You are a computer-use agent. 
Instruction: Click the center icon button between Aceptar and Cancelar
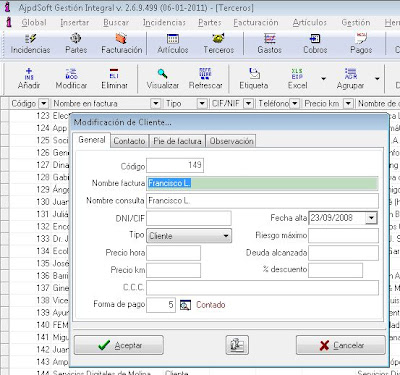point(237,345)
